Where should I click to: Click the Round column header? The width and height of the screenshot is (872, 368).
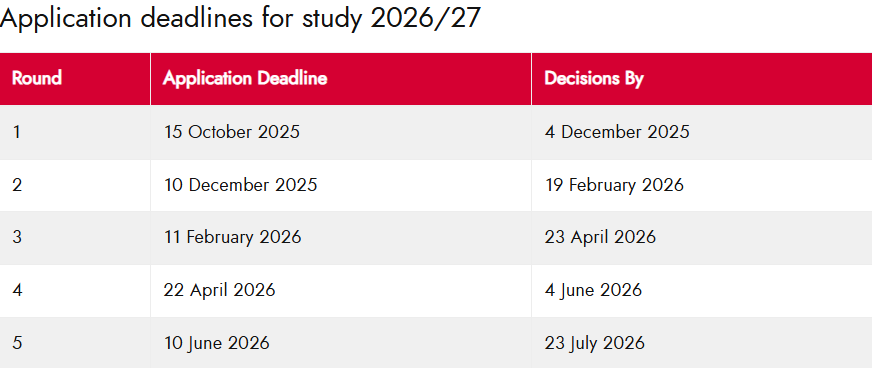75,79
